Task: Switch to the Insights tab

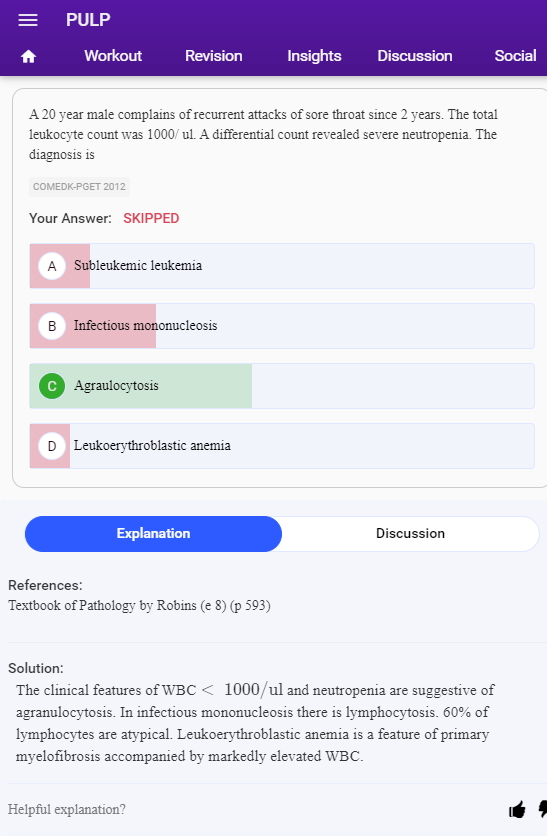Action: pyautogui.click(x=314, y=56)
